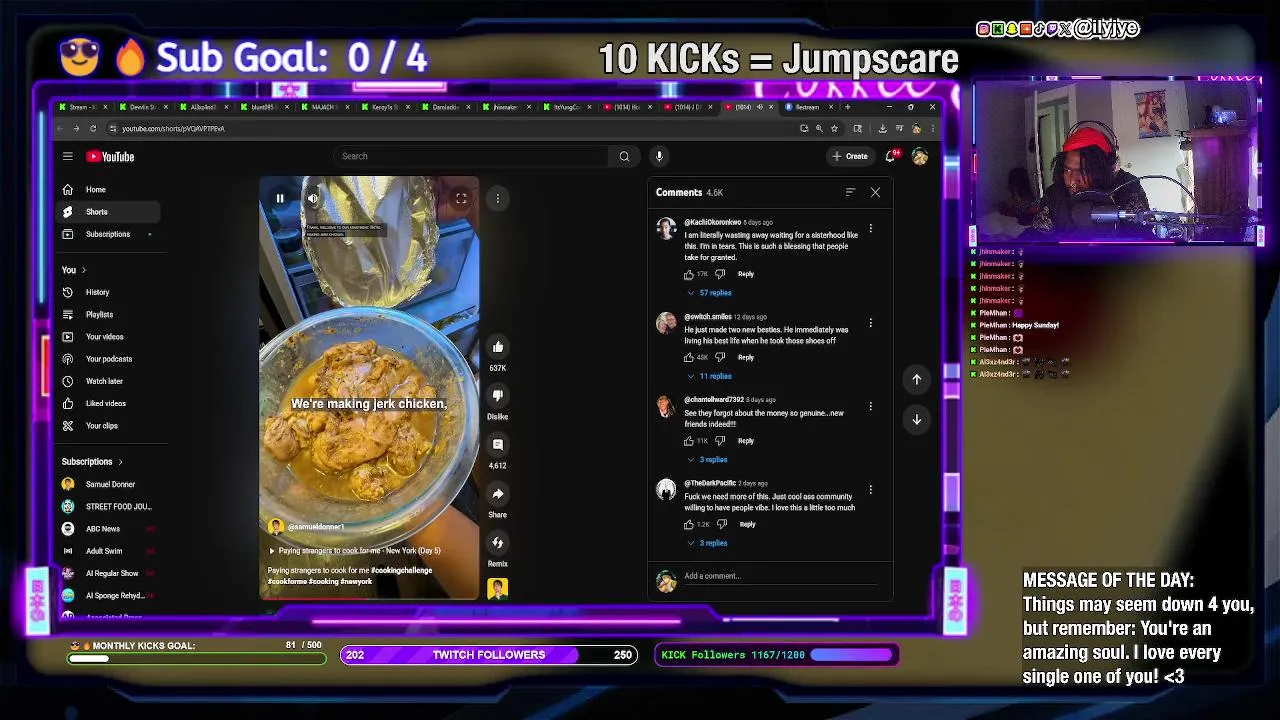Screen dimensions: 1280x720
Task: Click the Create button
Action: pyautogui.click(x=850, y=156)
